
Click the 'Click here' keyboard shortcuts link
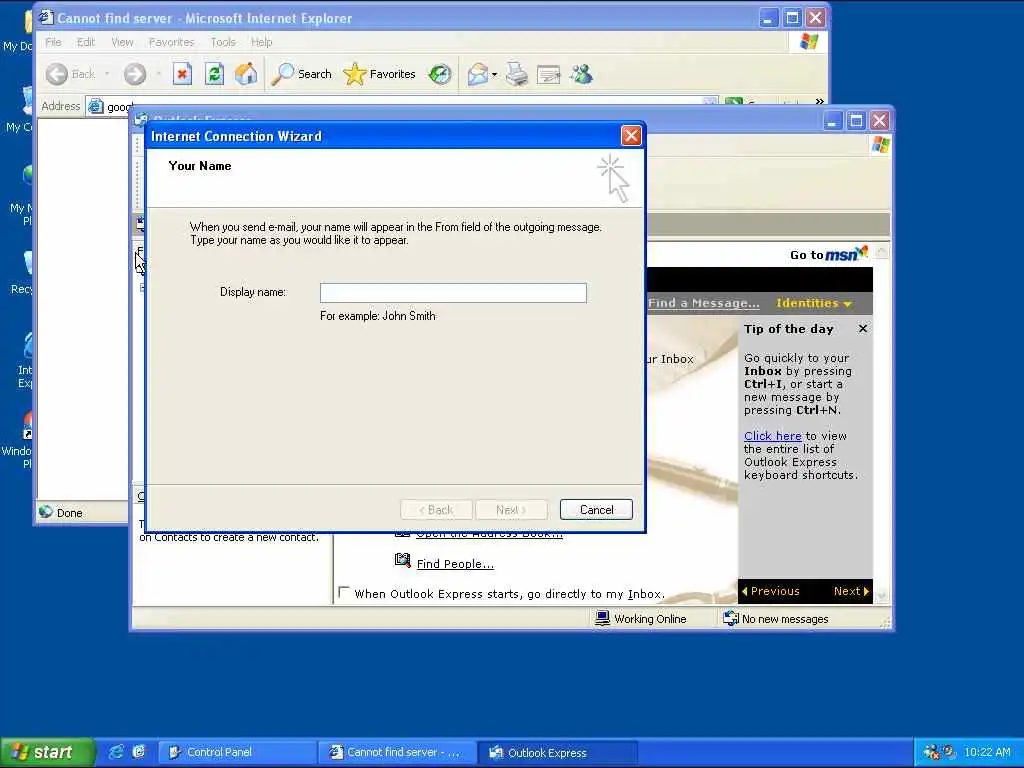point(773,436)
